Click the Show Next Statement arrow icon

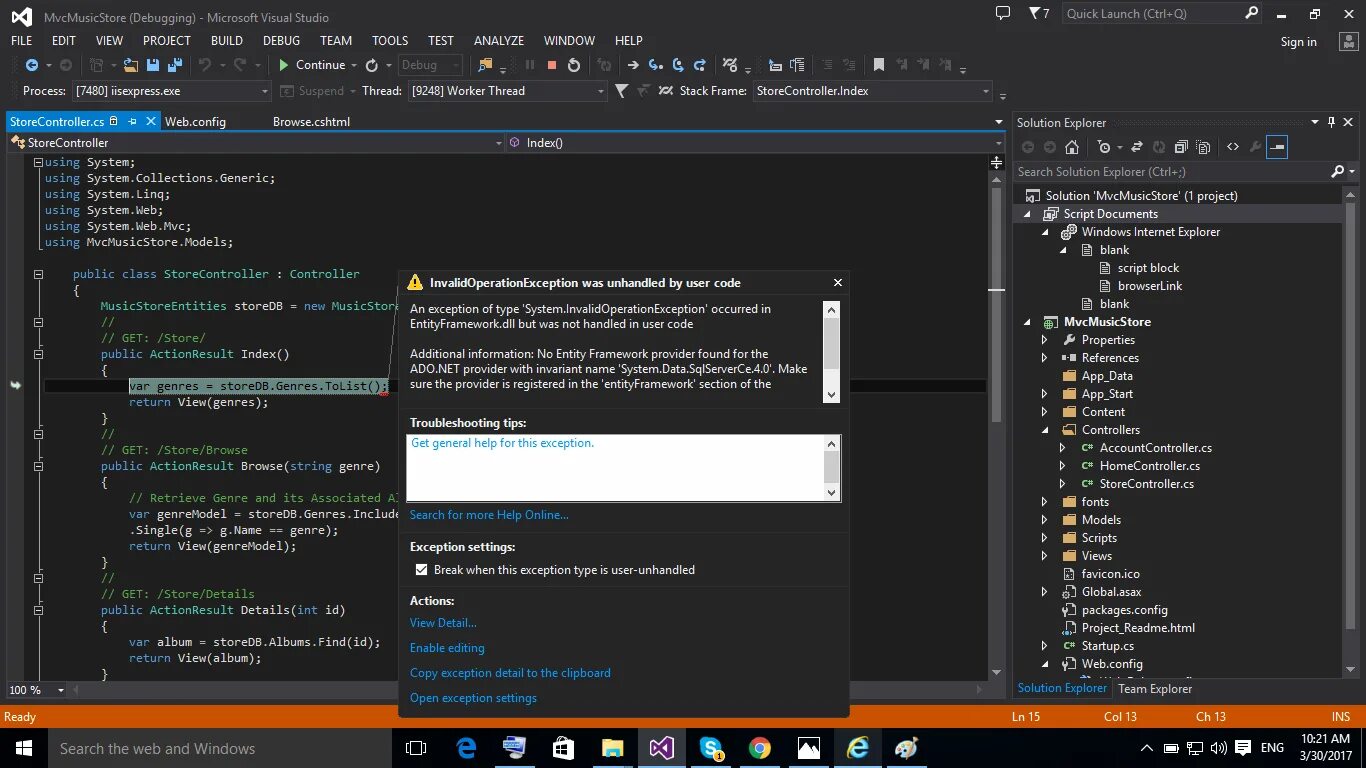(633, 65)
